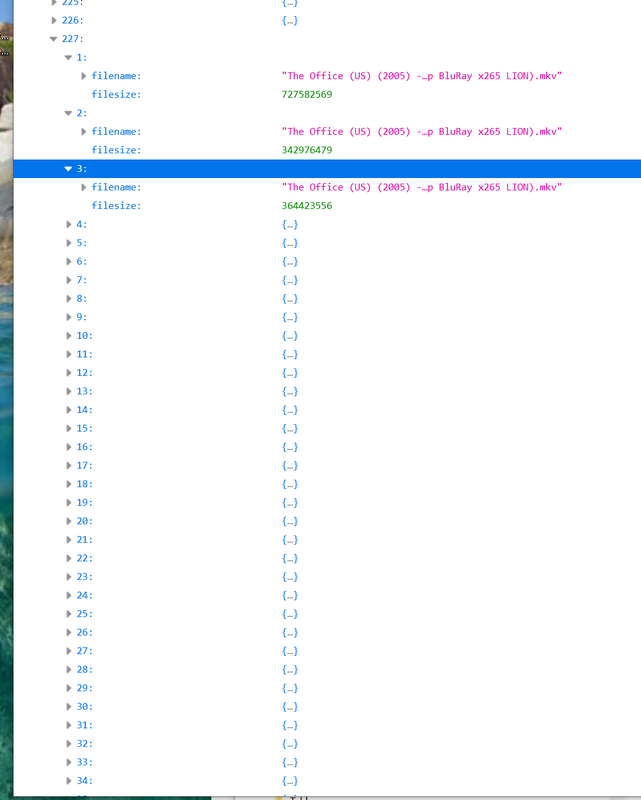Expand entry 16

(69, 447)
